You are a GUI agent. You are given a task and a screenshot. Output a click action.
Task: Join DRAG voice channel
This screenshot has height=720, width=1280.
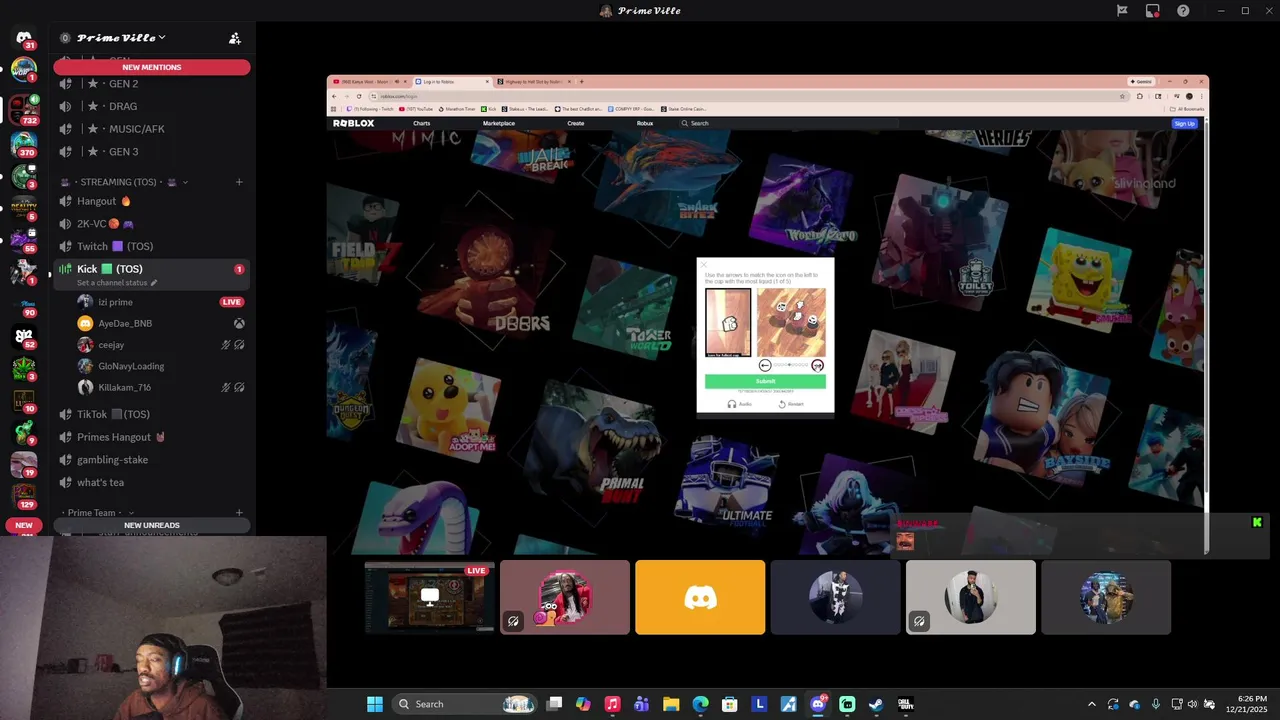[x=151, y=106]
